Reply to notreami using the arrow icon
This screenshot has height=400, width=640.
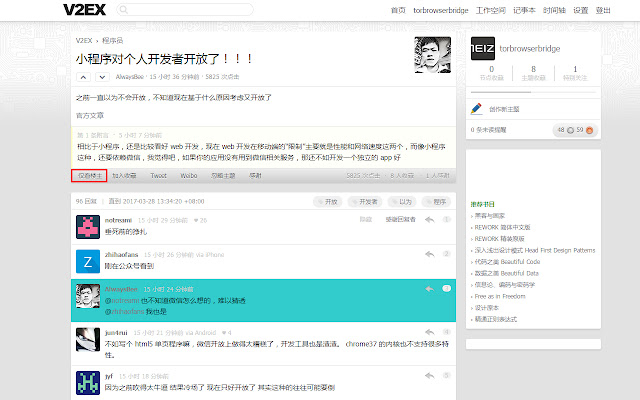429,220
